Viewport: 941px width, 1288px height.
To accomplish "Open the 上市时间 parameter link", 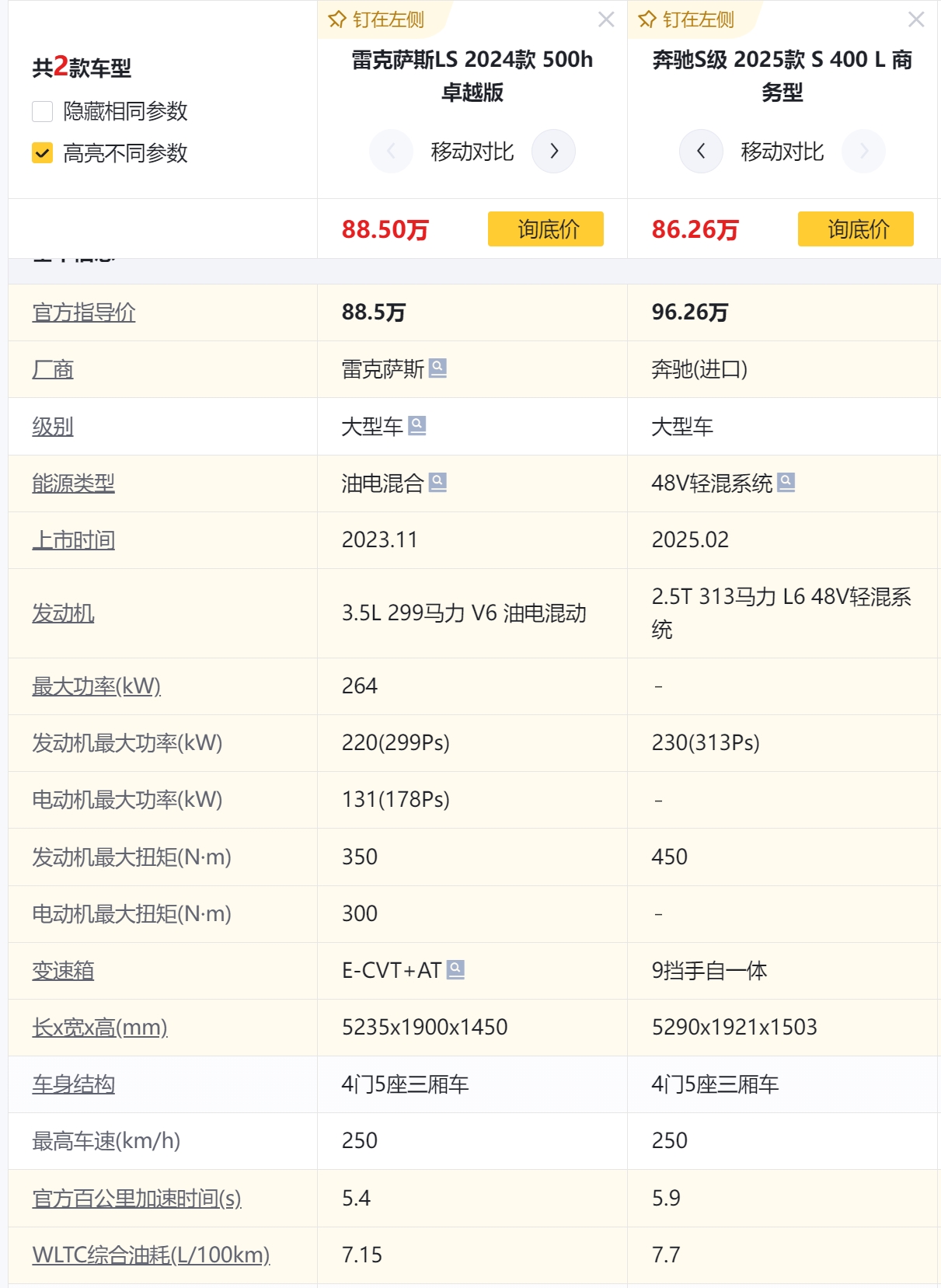I will pos(73,540).
